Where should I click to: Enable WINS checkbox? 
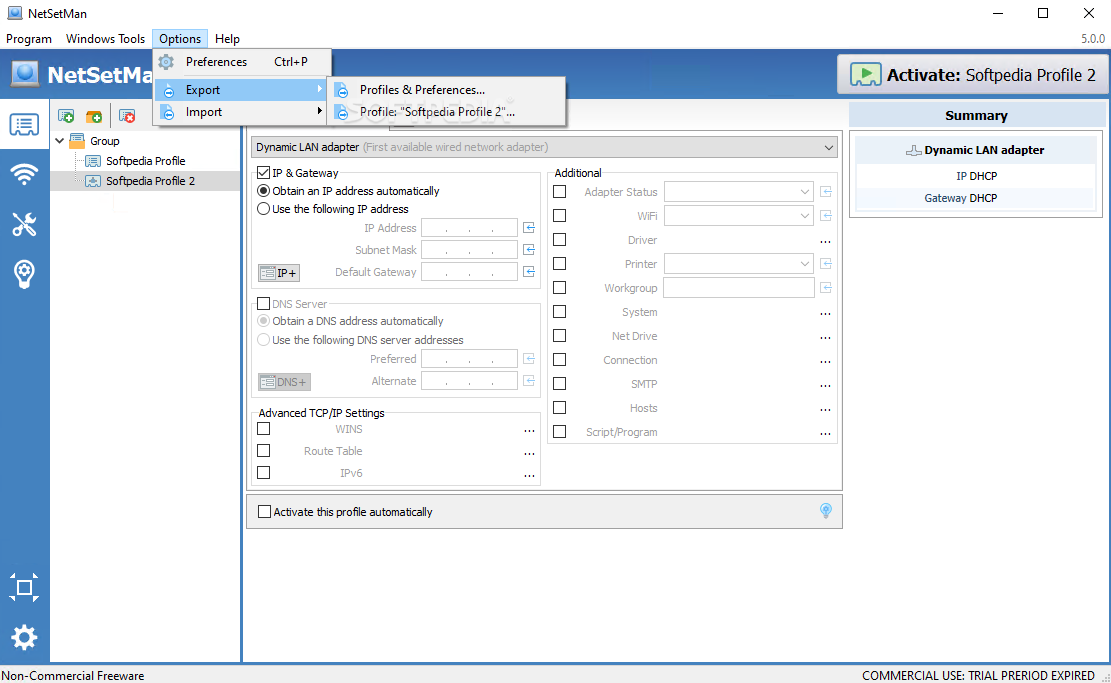tap(264, 429)
